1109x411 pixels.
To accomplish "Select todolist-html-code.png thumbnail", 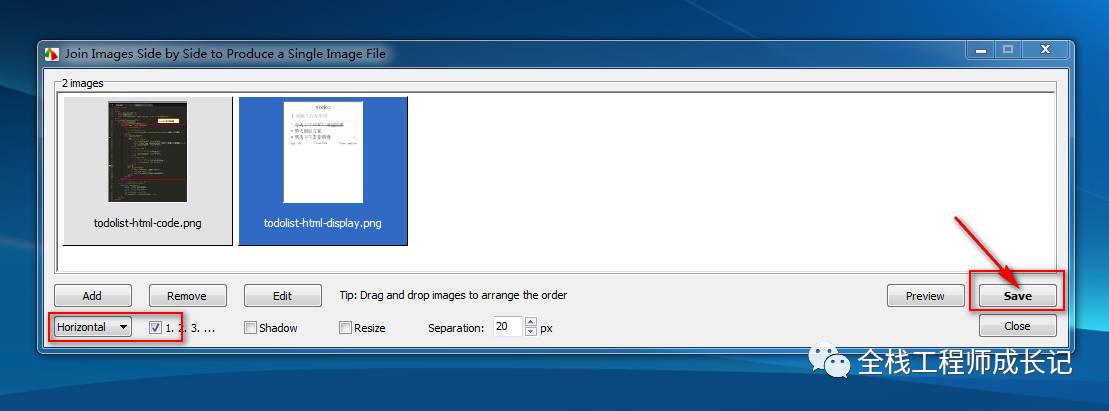I will (x=148, y=151).
